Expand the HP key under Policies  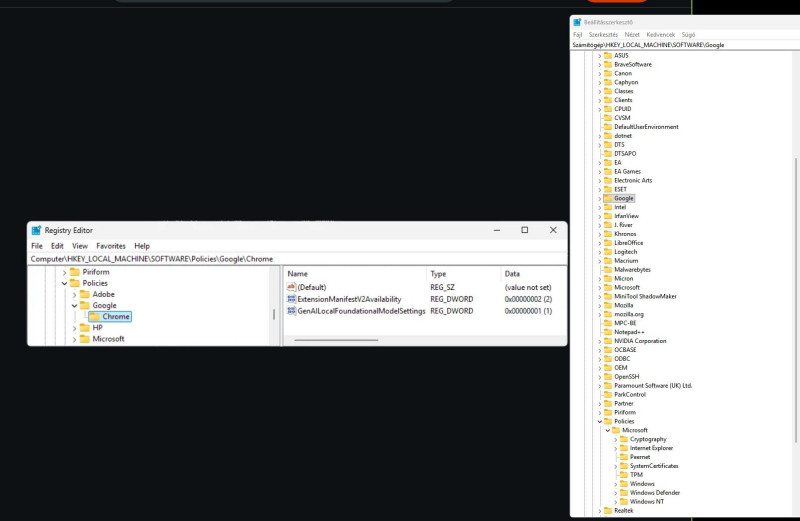click(74, 328)
